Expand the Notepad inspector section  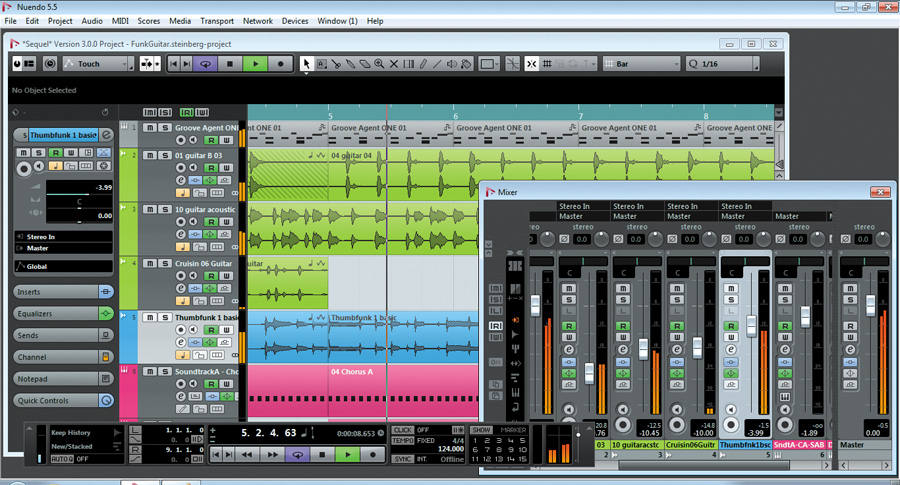pos(63,379)
